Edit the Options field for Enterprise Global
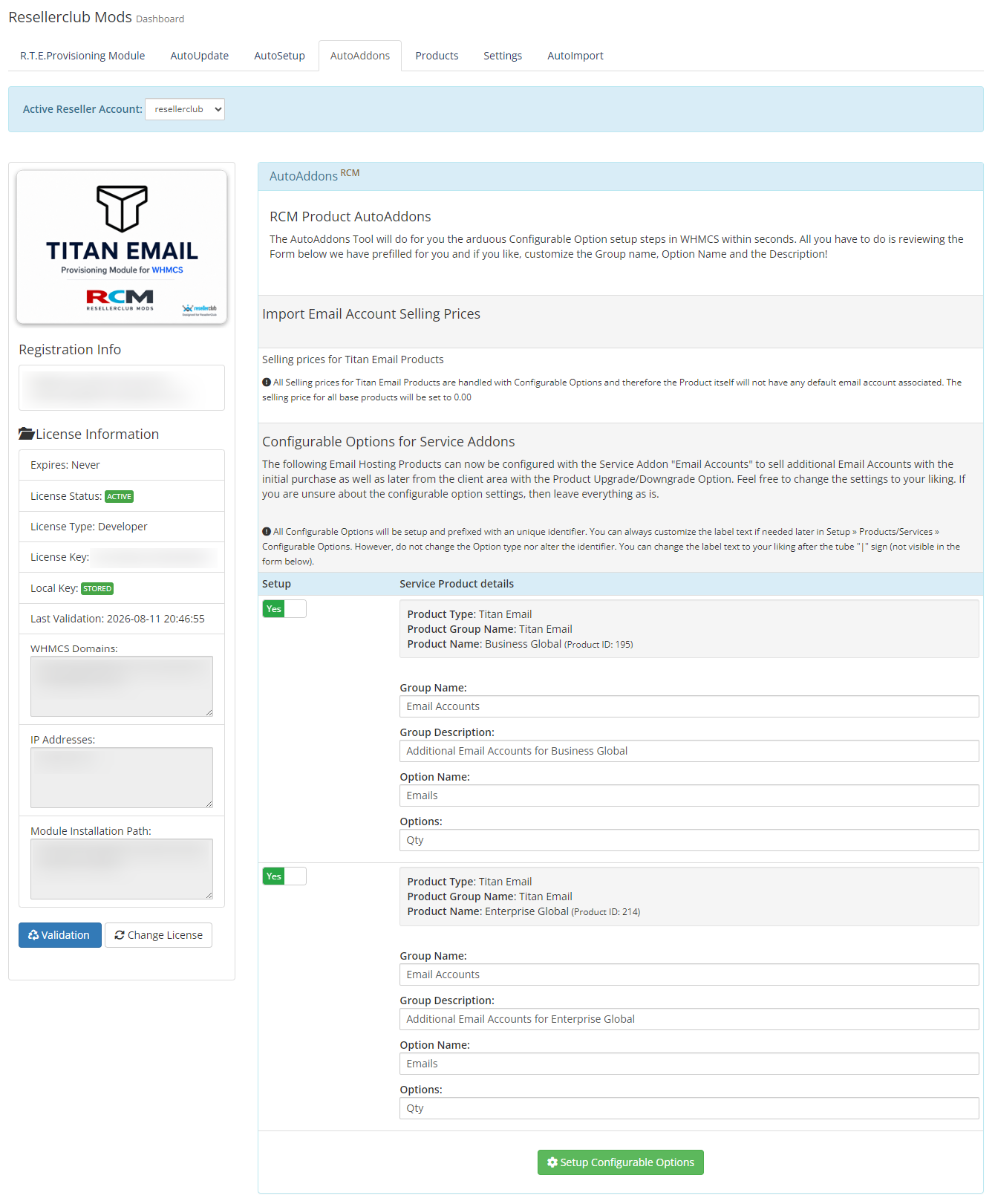The height and width of the screenshot is (1204, 995). (689, 1108)
